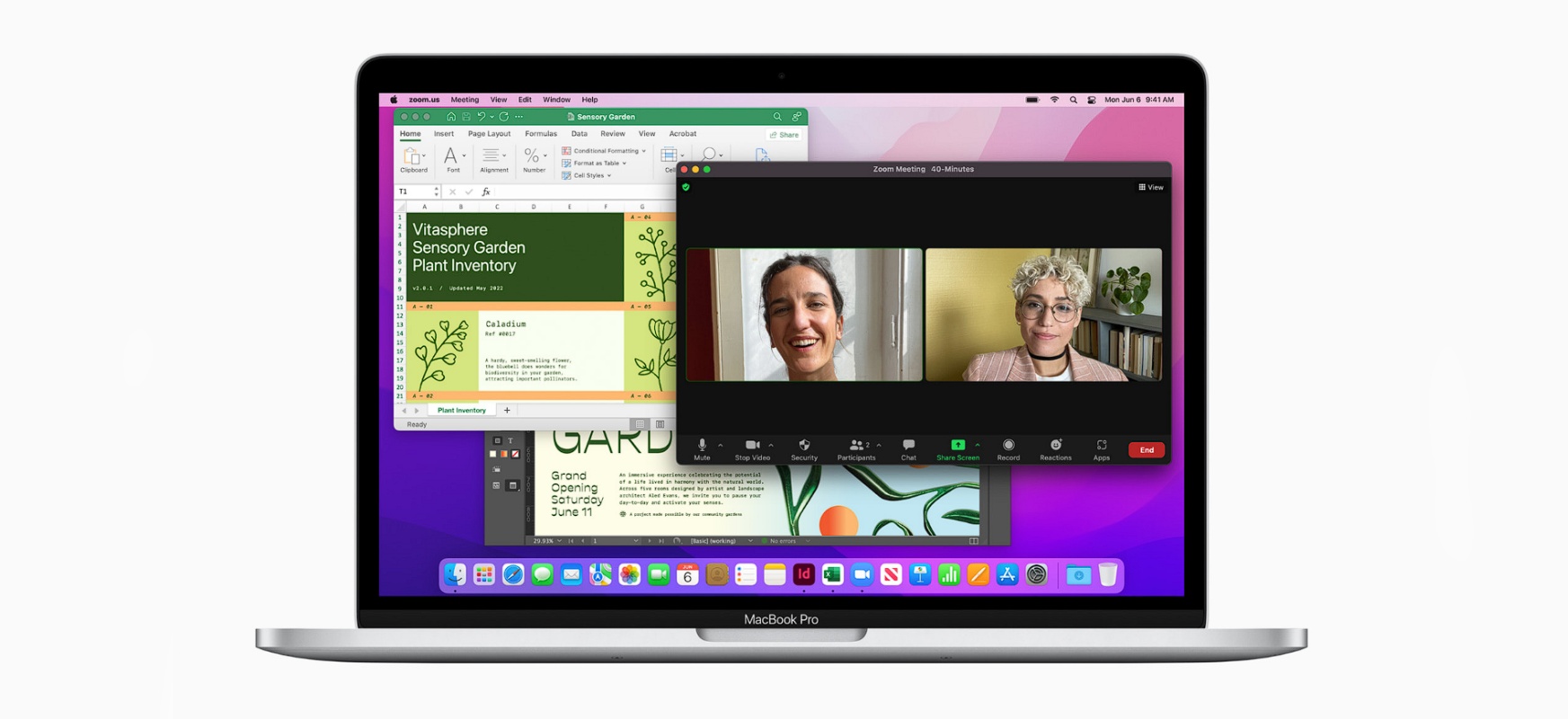Open the Cell Styles menu
1568x719 pixels.
[587, 175]
